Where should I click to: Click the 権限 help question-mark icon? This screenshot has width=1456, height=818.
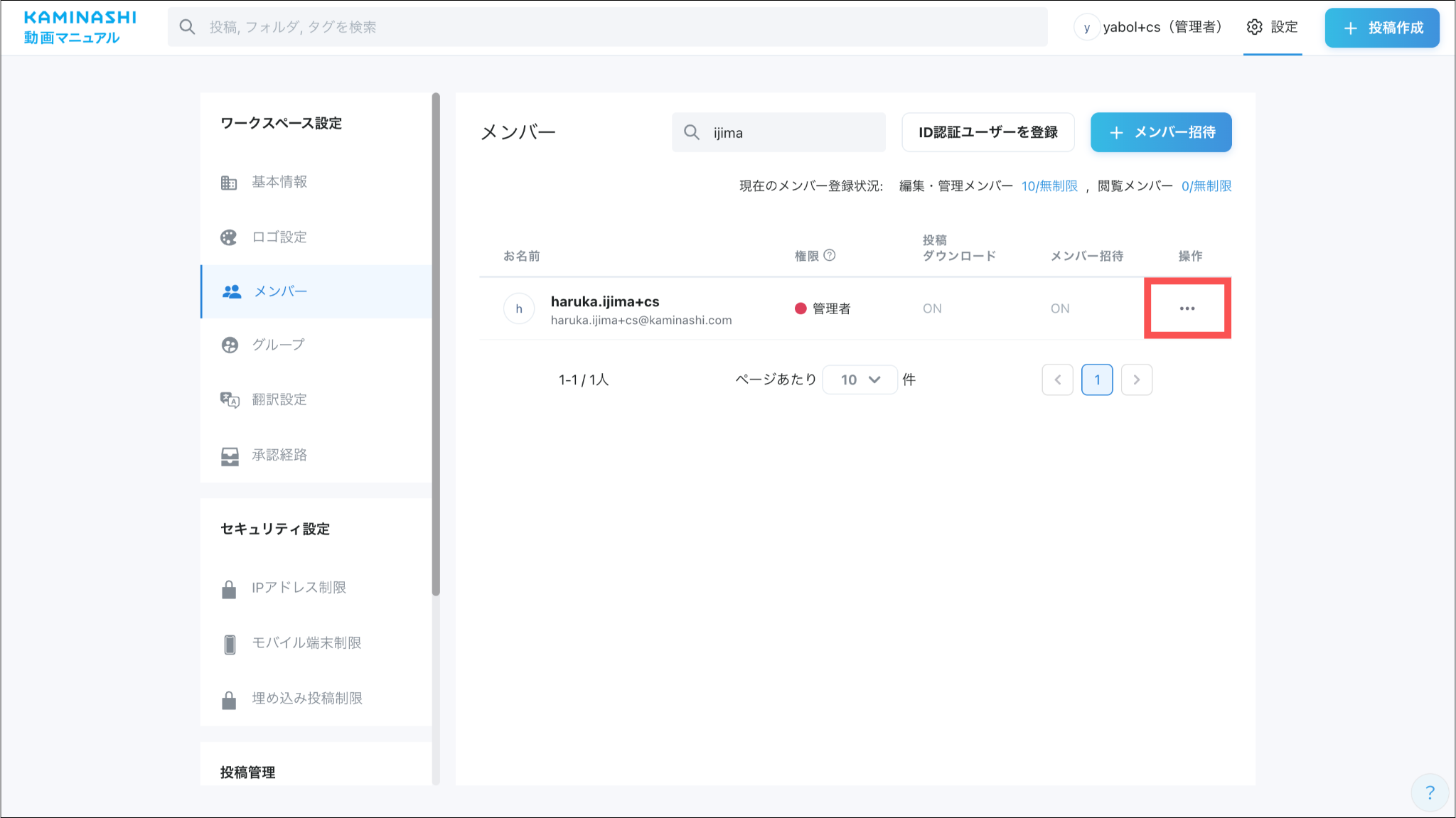pos(829,255)
